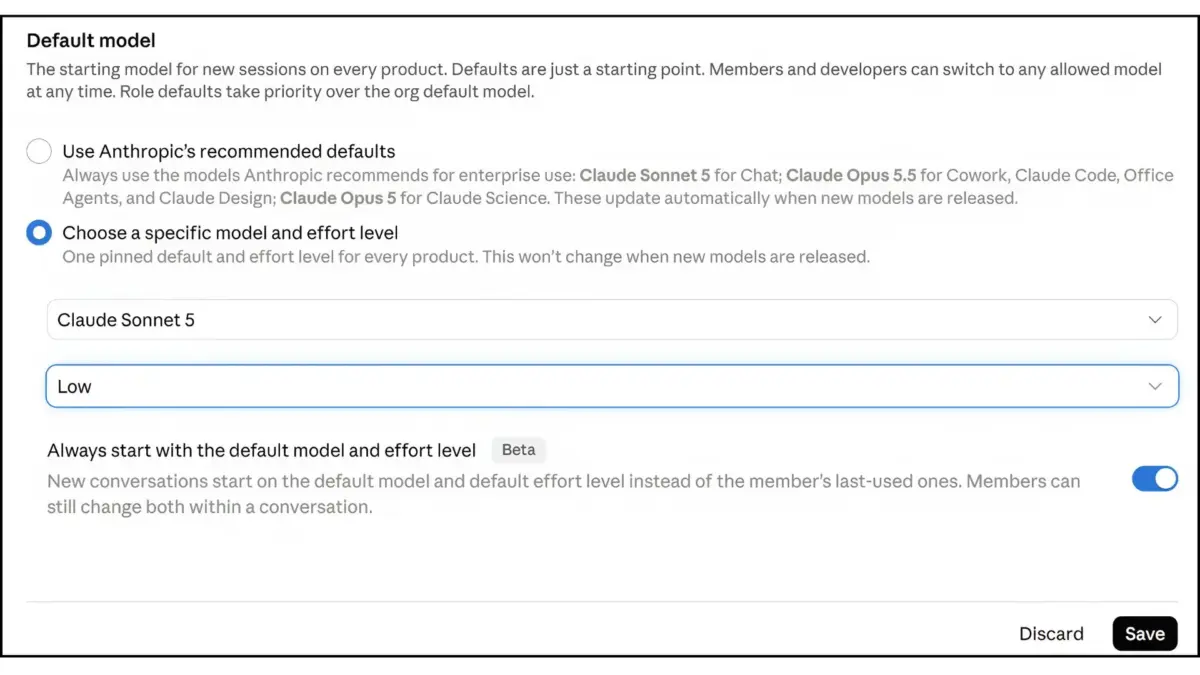Image resolution: width=1200 pixels, height=675 pixels.
Task: Click the chevron arrow on the Low dropdown
Action: [1155, 386]
